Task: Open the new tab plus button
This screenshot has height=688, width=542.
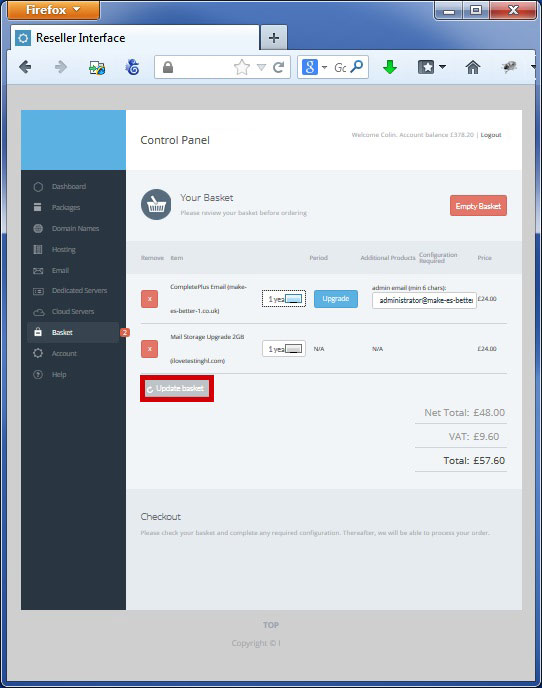Action: coord(274,38)
